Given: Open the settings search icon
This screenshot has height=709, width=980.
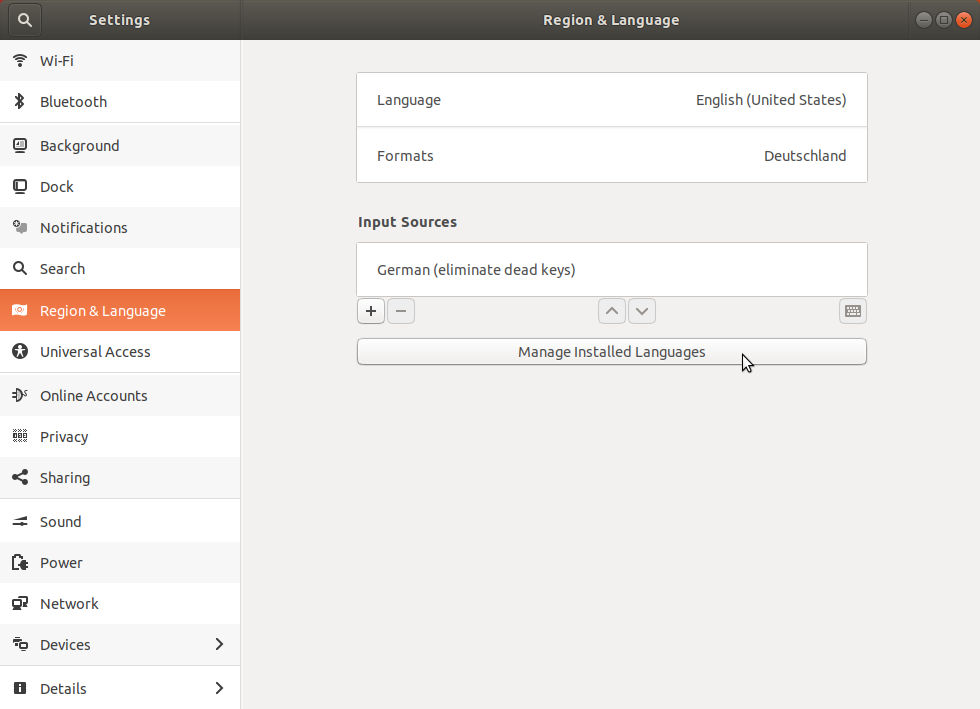Looking at the screenshot, I should click(x=24, y=19).
